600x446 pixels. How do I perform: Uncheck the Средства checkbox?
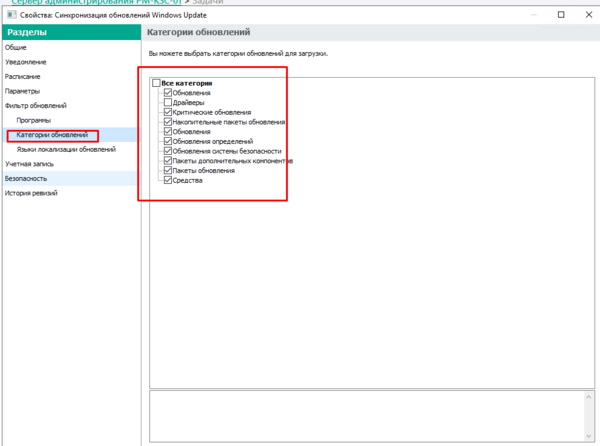pyautogui.click(x=168, y=180)
